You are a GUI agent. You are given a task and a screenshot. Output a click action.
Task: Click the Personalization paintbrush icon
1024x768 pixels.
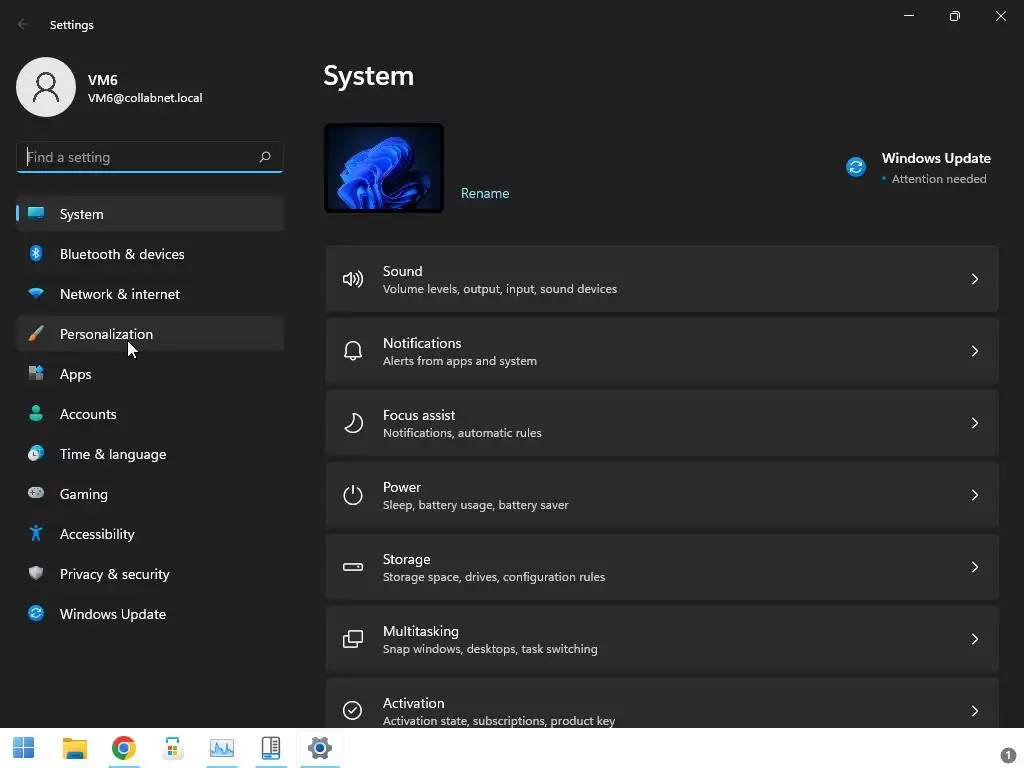(x=36, y=334)
